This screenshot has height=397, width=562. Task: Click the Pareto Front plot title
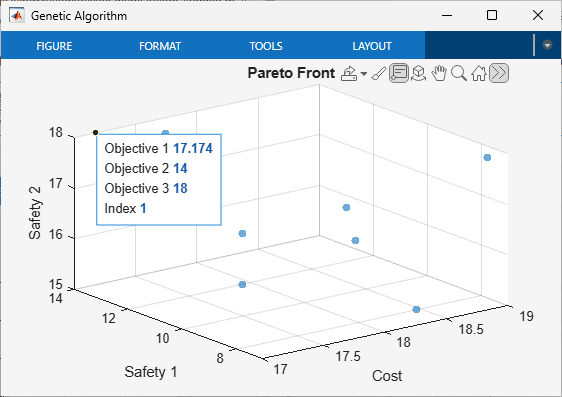tap(291, 73)
